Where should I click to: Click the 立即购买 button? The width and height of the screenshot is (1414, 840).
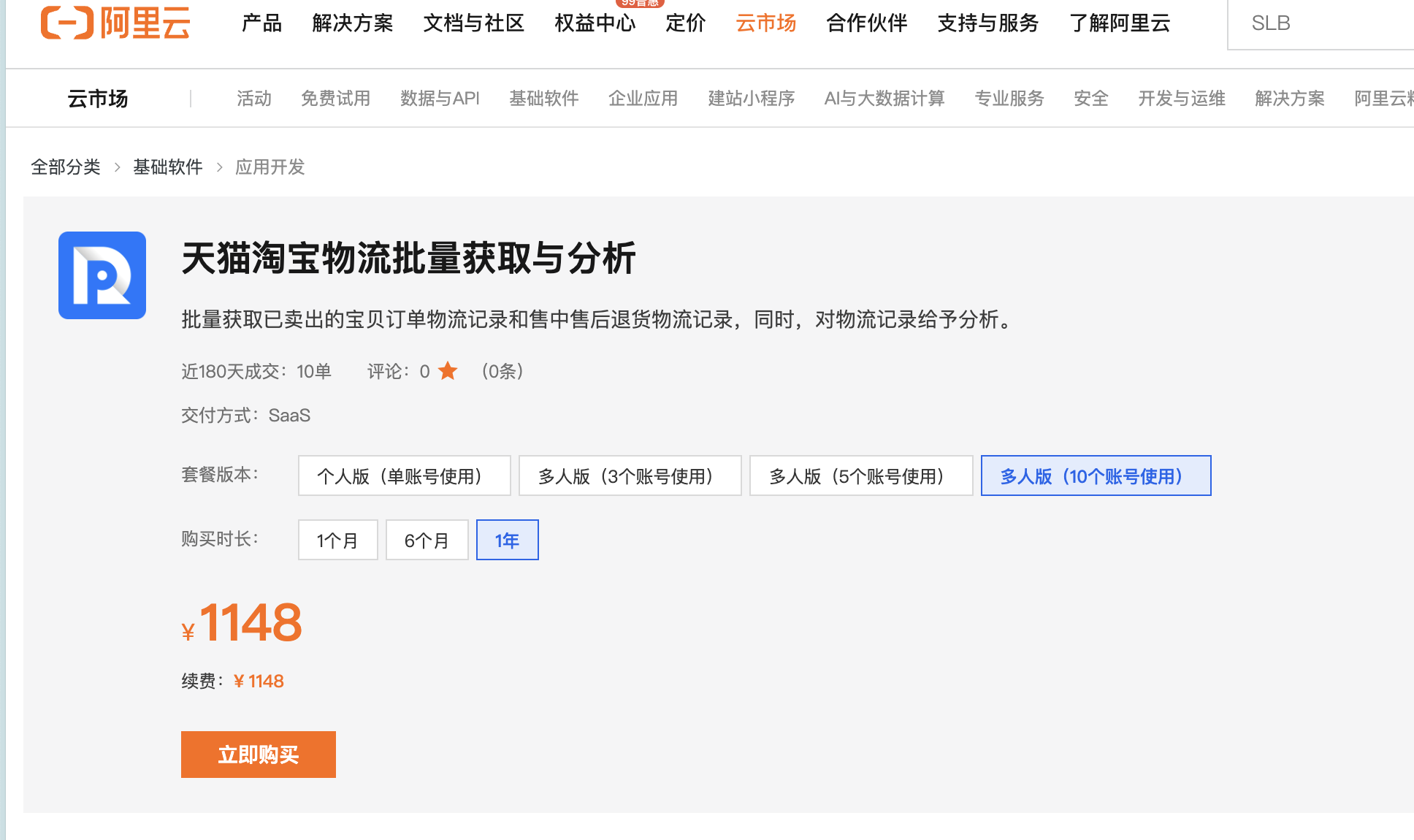click(259, 755)
